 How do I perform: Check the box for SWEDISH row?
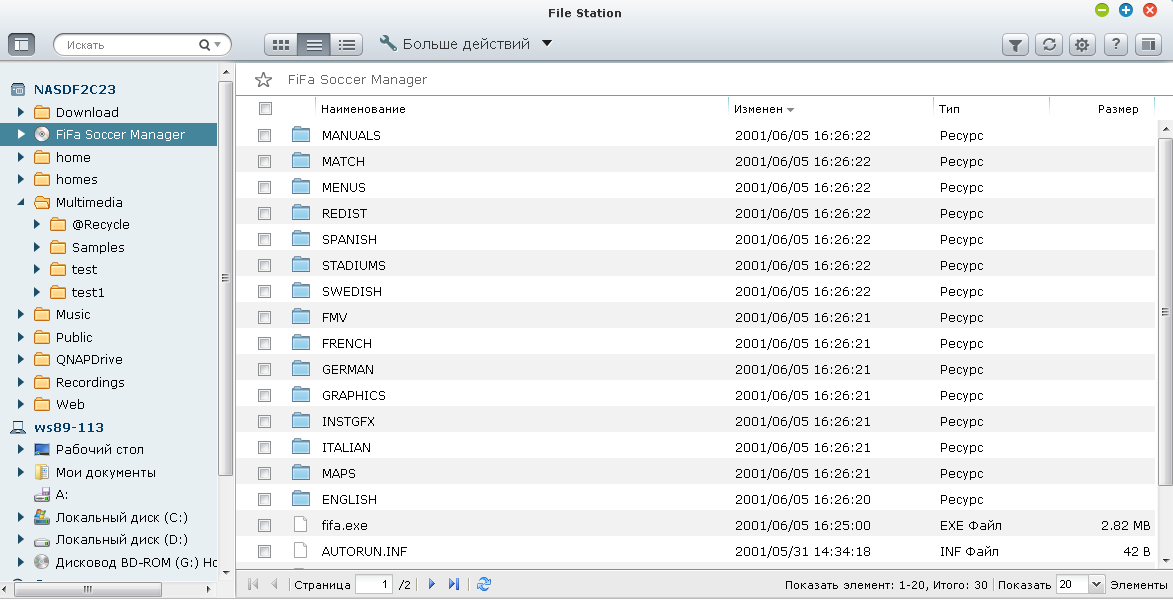[264, 292]
